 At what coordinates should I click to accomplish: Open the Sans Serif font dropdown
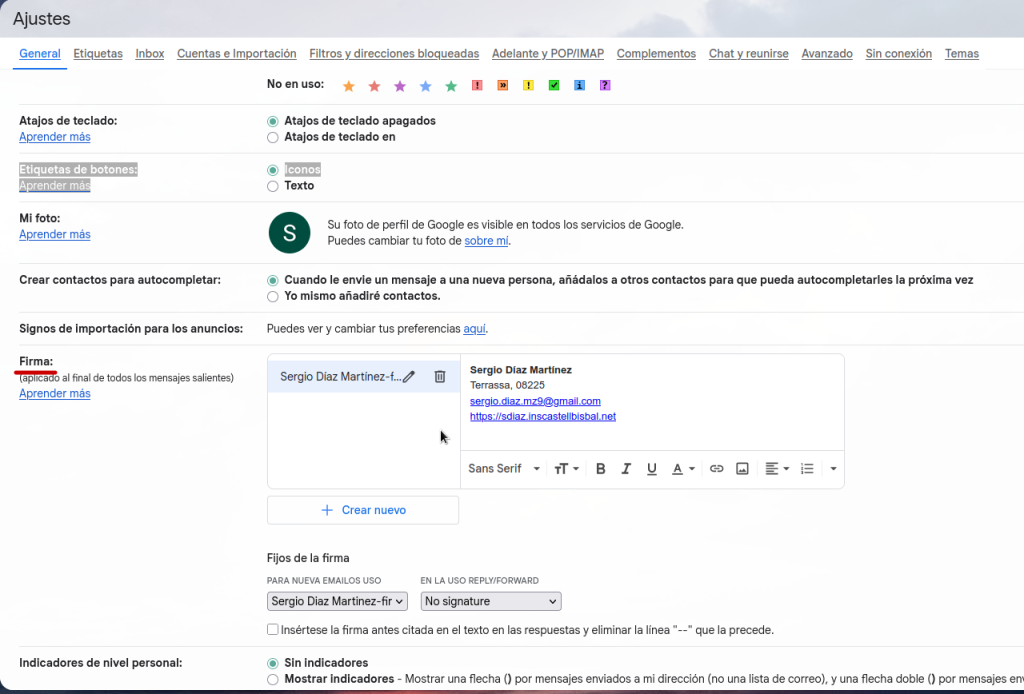tap(504, 469)
